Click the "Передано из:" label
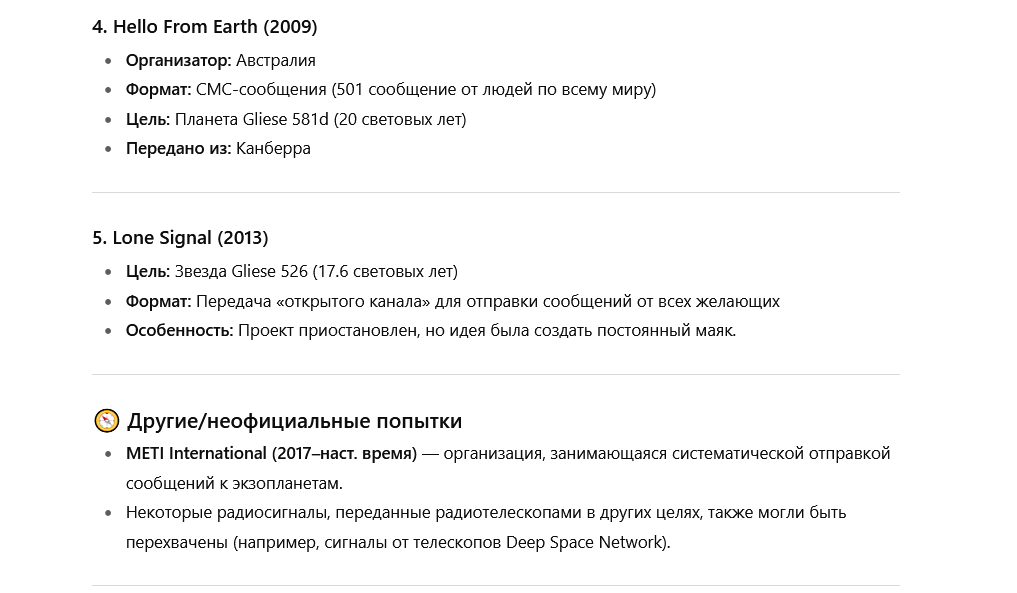Screen dimensions: 1017x593 point(178,149)
